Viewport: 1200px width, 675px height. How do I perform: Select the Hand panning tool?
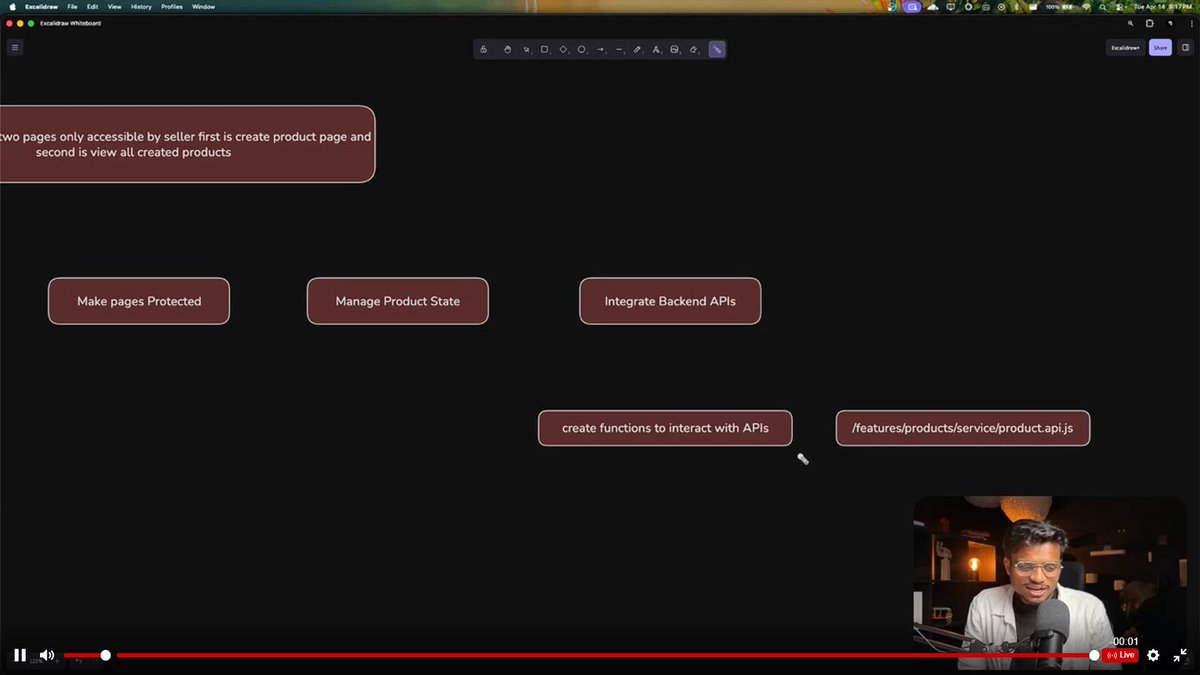[507, 49]
